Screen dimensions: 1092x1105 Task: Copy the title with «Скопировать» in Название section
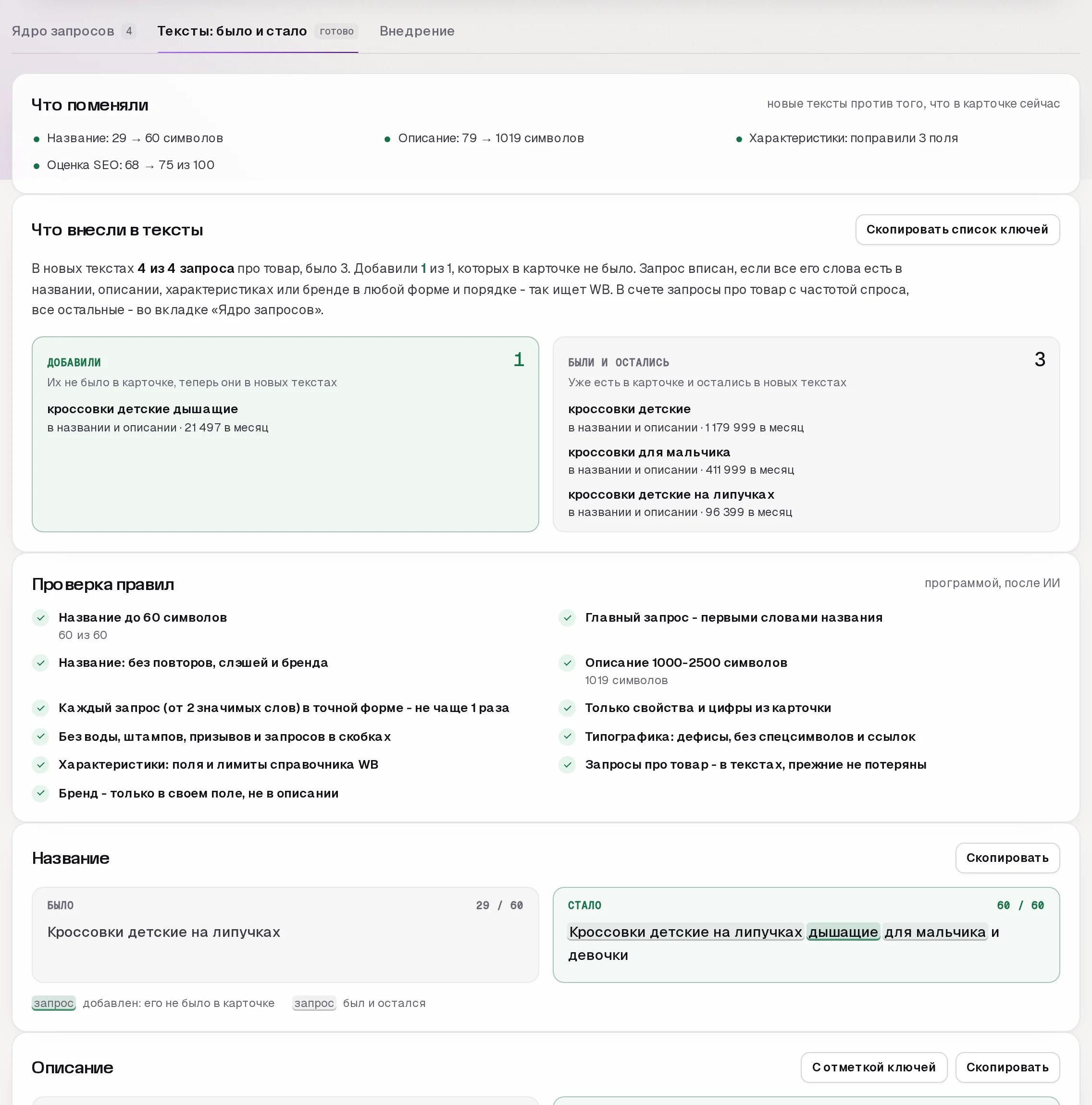pyautogui.click(x=1007, y=858)
